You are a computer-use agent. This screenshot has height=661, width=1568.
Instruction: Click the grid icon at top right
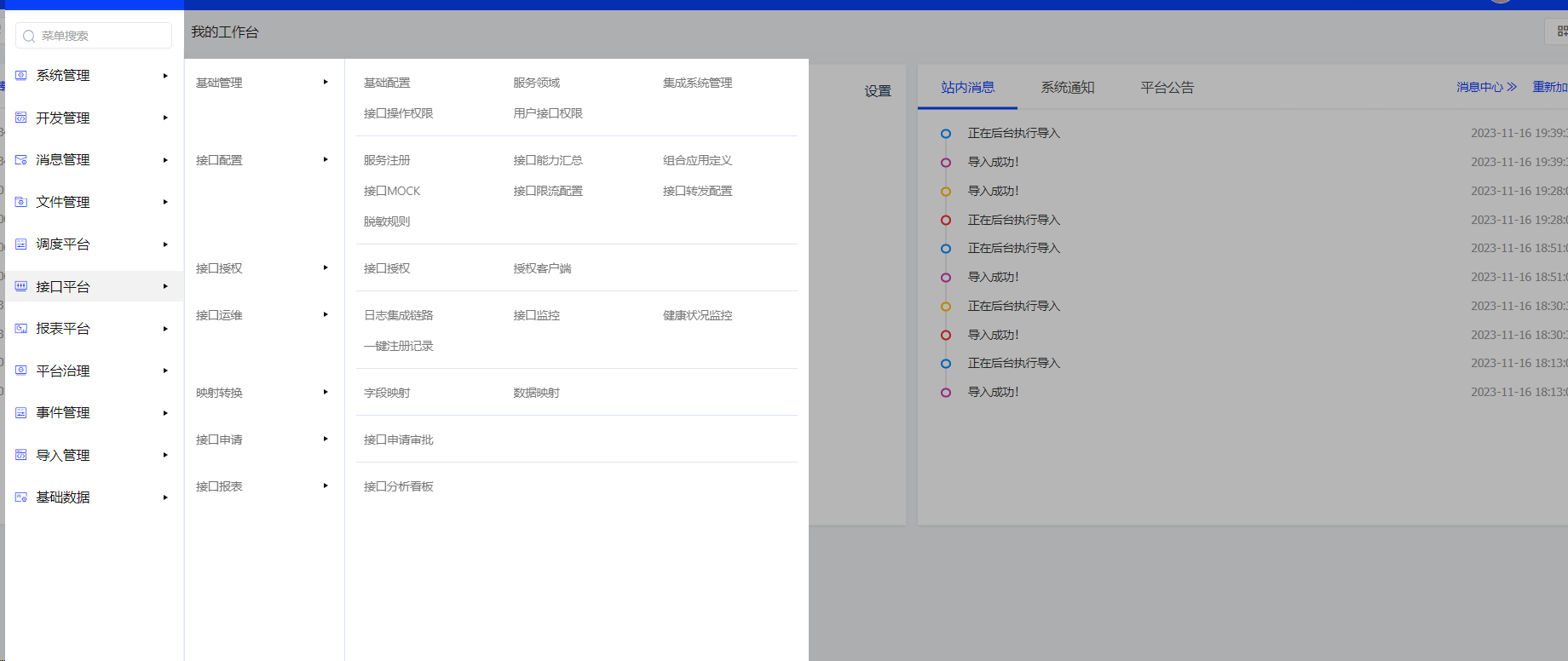tap(1561, 32)
